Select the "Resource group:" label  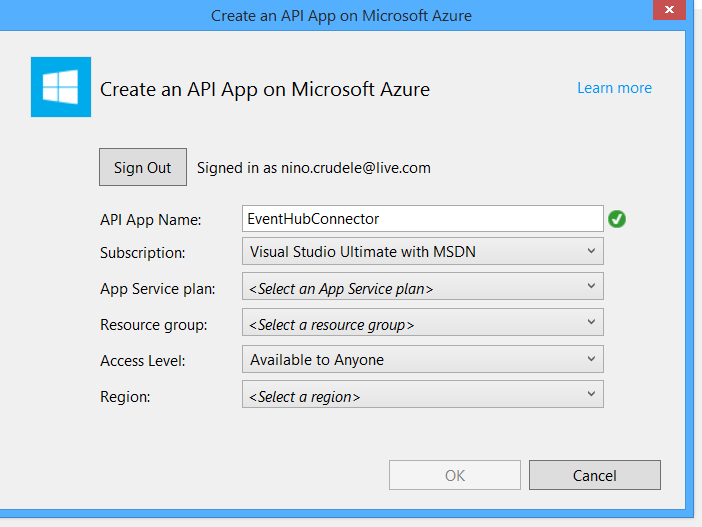point(154,325)
